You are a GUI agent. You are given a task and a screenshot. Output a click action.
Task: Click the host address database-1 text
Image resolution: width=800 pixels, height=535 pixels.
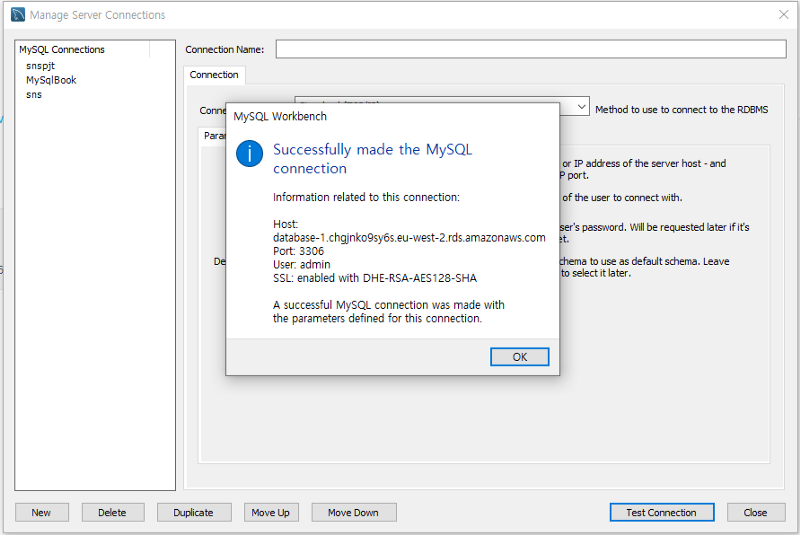point(409,238)
